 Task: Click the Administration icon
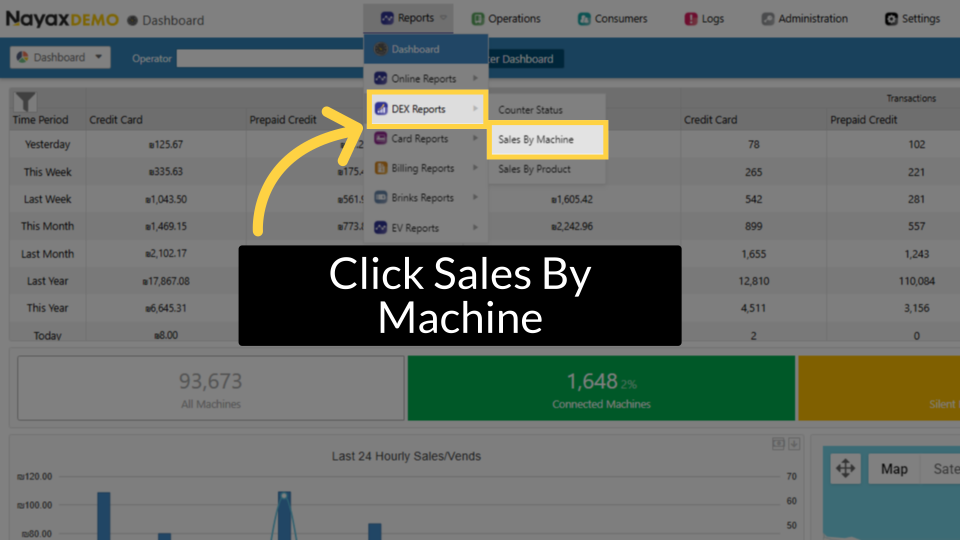pyautogui.click(x=768, y=19)
